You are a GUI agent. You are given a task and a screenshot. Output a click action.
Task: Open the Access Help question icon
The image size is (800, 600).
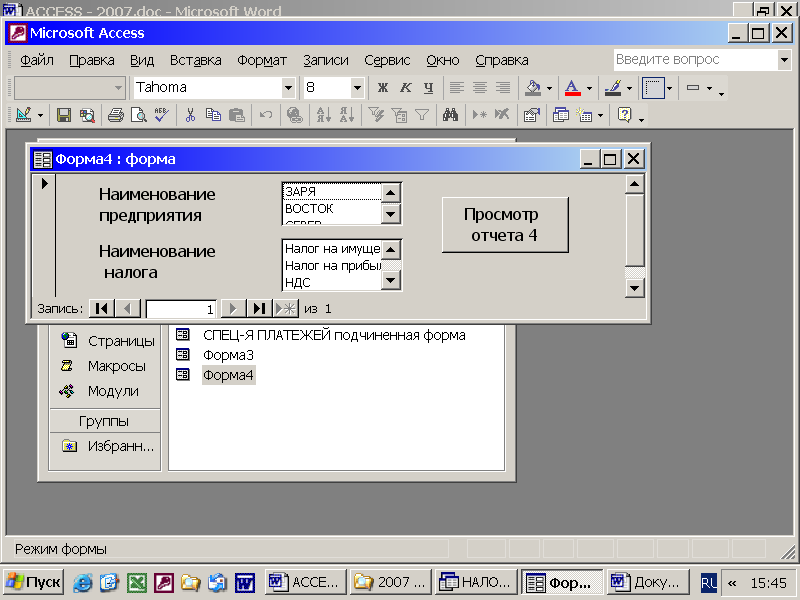[624, 115]
